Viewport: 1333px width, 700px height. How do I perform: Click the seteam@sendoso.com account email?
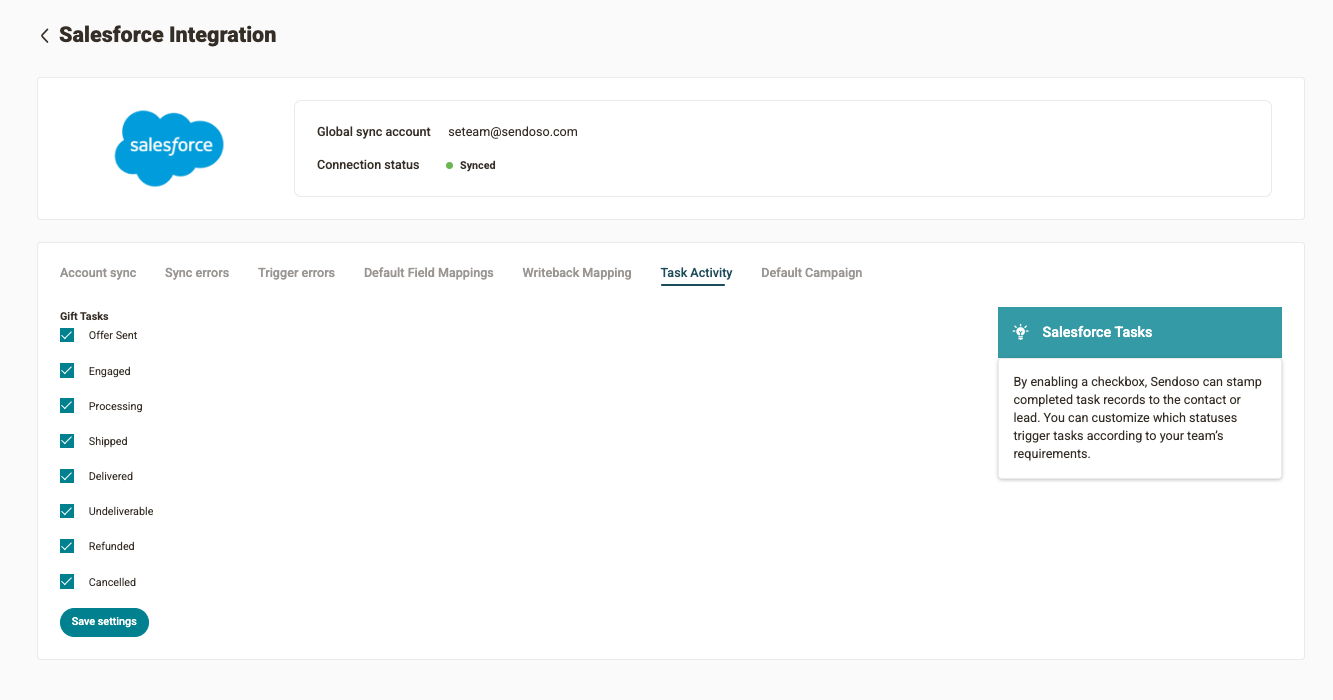click(513, 132)
